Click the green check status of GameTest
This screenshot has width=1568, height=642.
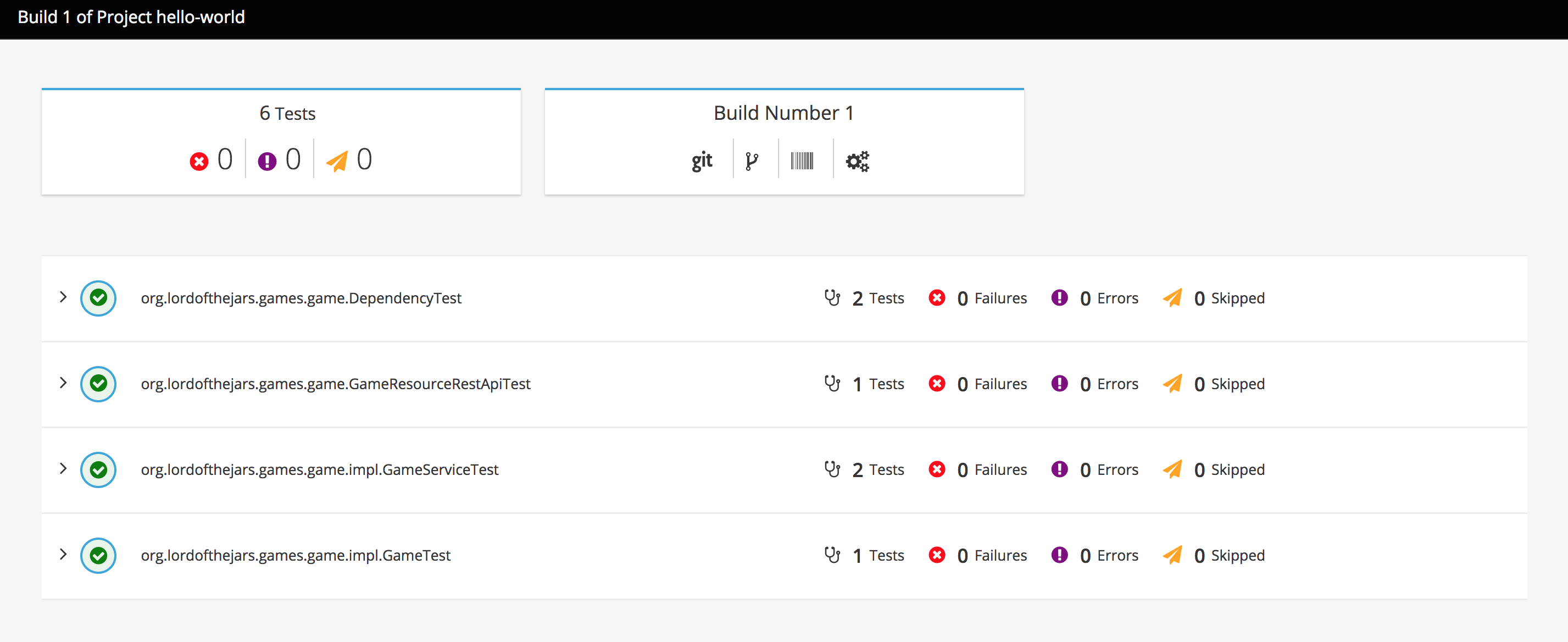coord(98,556)
